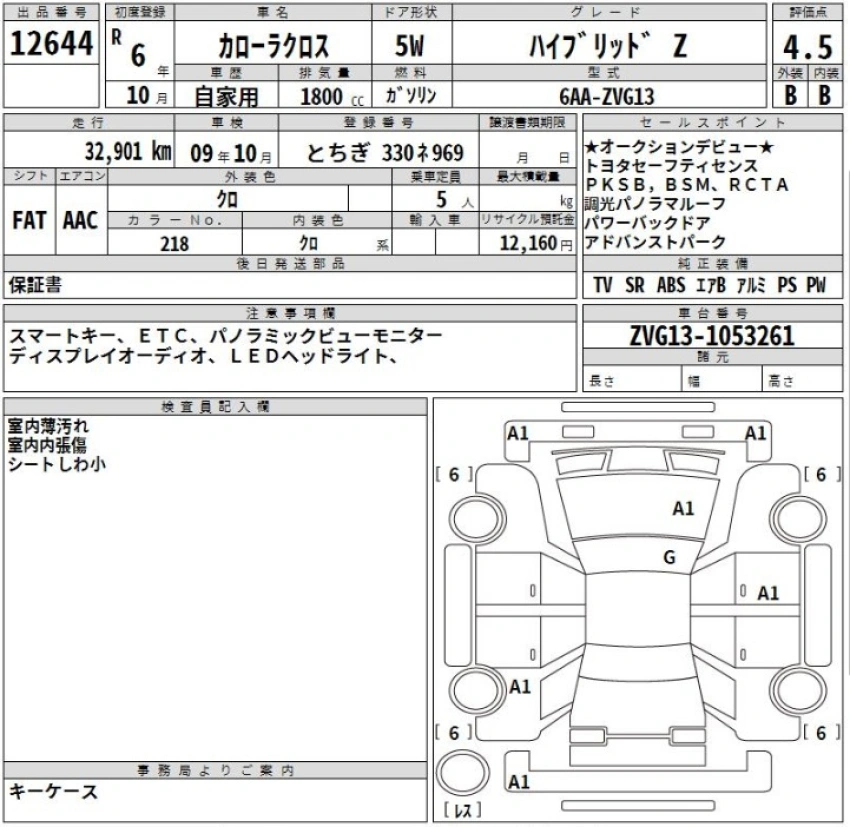Click the first registration month 10月
Viewport: 850px width, 827px height.
click(x=147, y=96)
